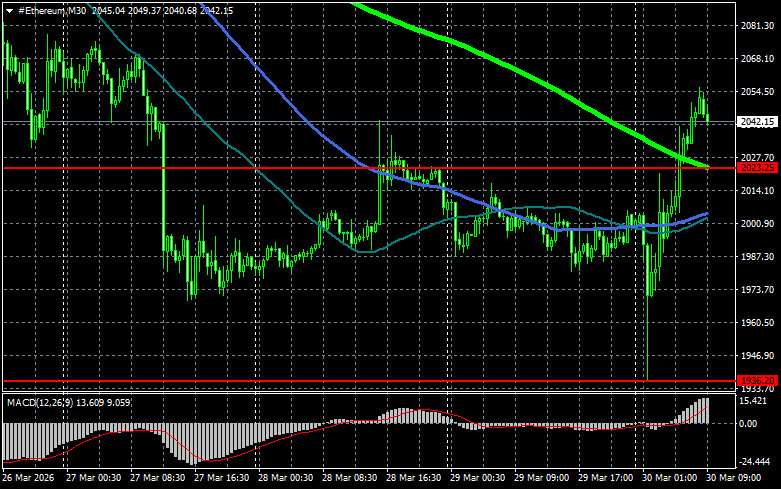This screenshot has width=781, height=489.
Task: Select the 1936.20 red price level label
Action: coord(758,381)
